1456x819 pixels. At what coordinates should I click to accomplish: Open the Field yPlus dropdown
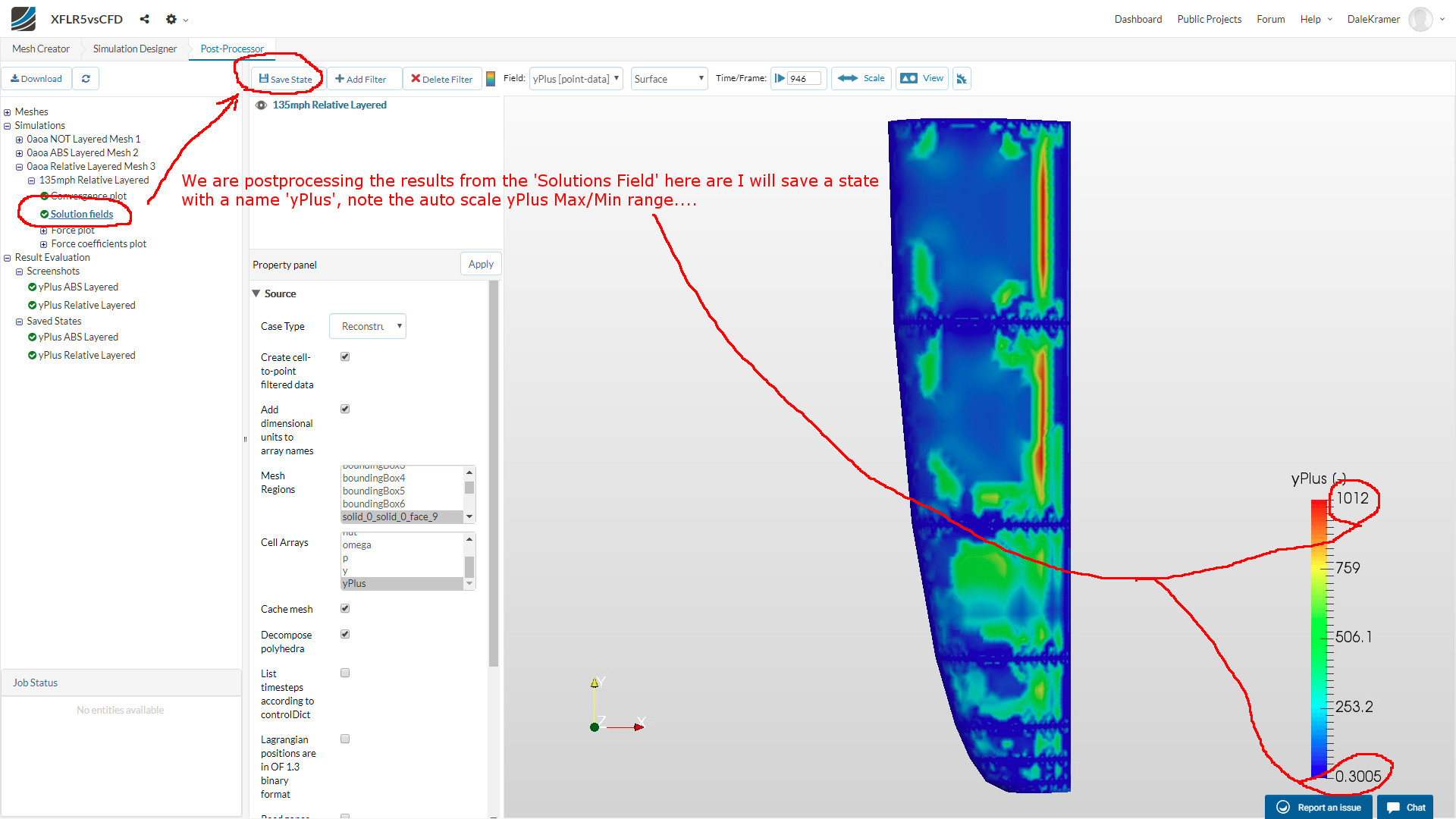(576, 79)
